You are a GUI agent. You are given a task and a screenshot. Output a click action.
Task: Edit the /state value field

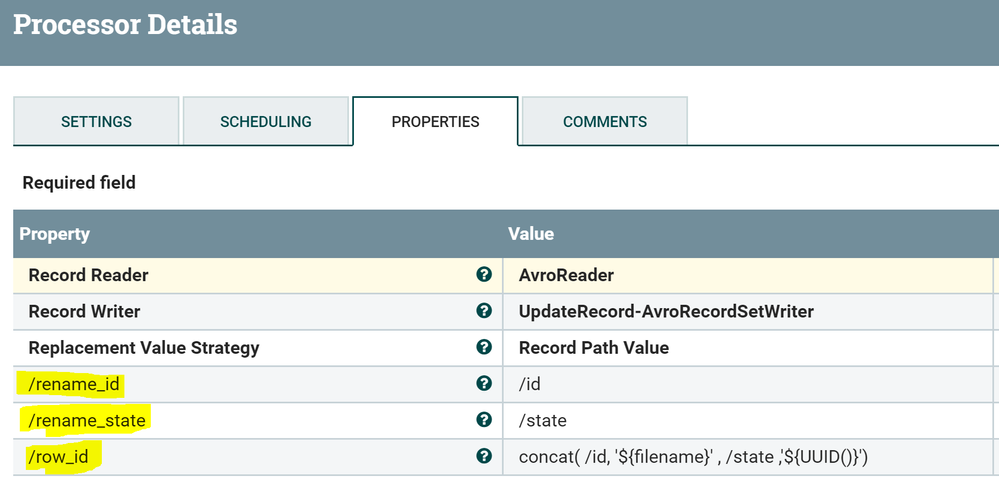click(543, 421)
